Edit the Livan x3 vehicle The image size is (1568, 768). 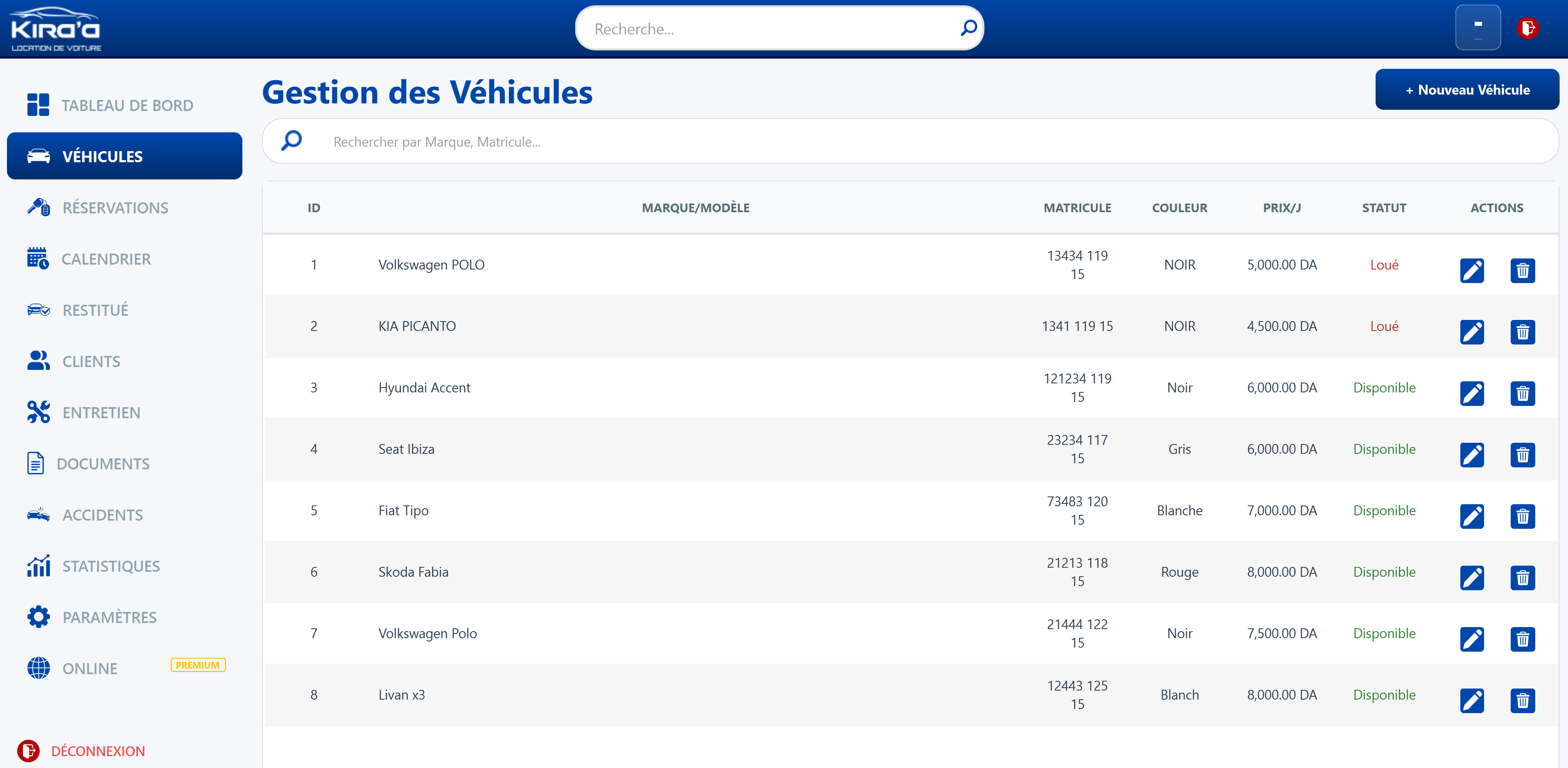click(x=1472, y=701)
